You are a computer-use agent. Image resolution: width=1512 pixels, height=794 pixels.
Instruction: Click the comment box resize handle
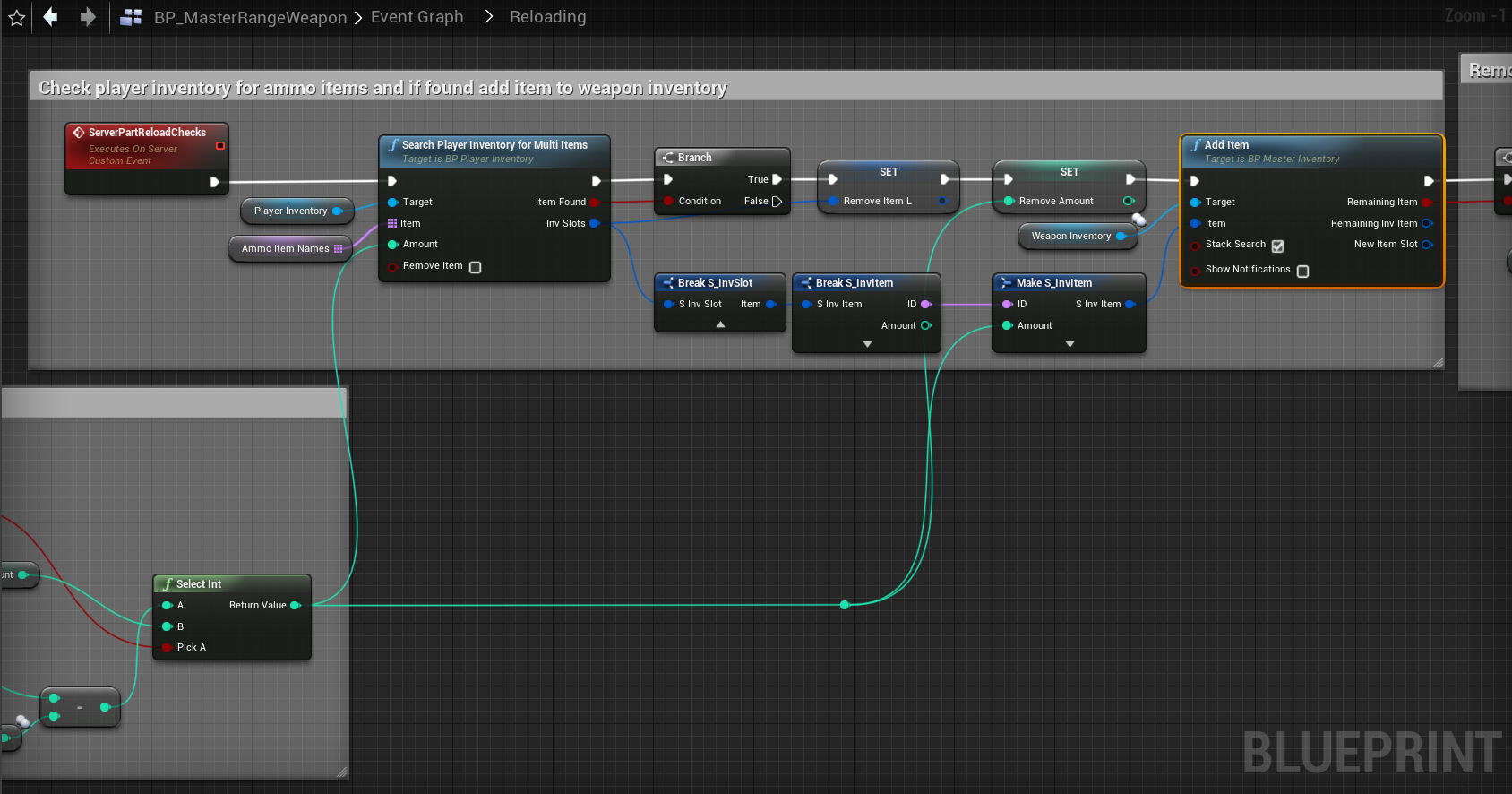(1437, 363)
